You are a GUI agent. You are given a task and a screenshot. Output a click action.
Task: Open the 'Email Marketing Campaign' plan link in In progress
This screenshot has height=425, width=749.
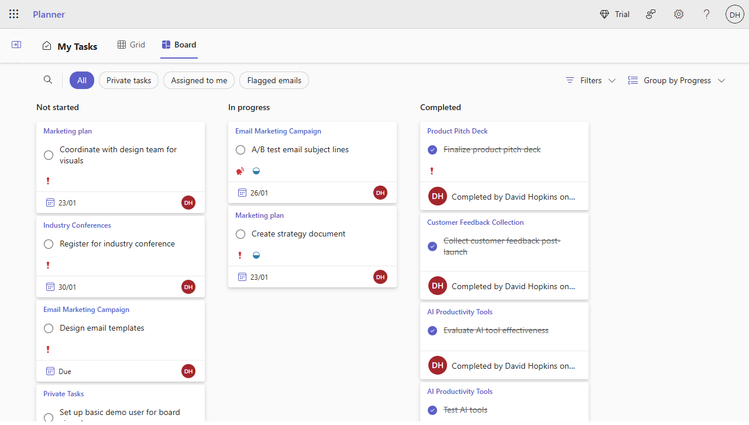pyautogui.click(x=278, y=131)
